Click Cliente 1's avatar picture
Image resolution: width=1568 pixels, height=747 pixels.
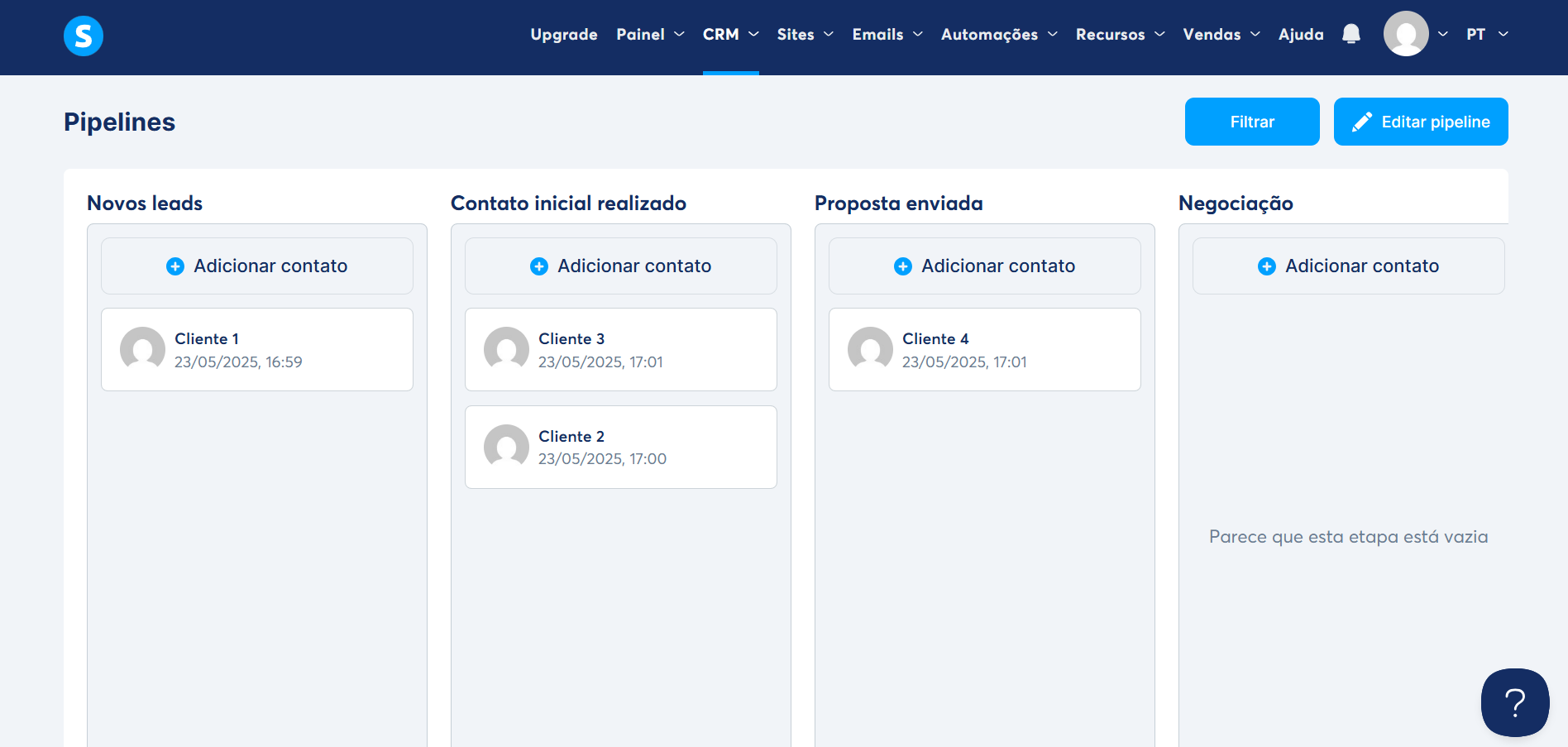(x=141, y=349)
